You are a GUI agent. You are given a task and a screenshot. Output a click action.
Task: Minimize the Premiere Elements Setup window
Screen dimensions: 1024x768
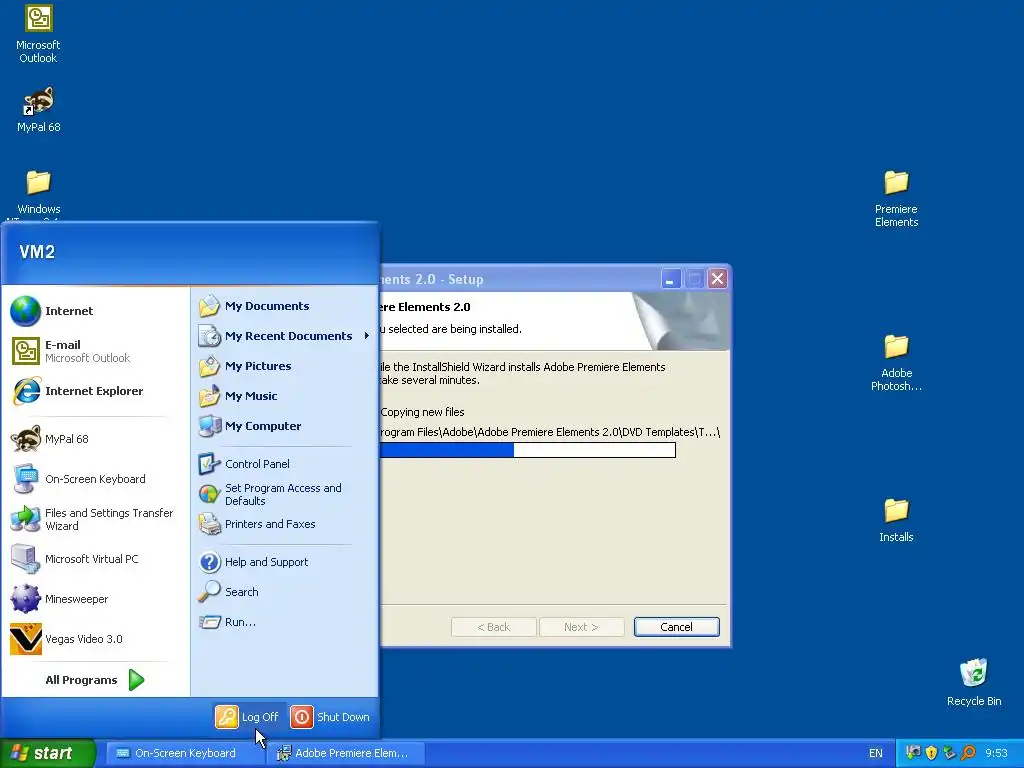(x=671, y=280)
